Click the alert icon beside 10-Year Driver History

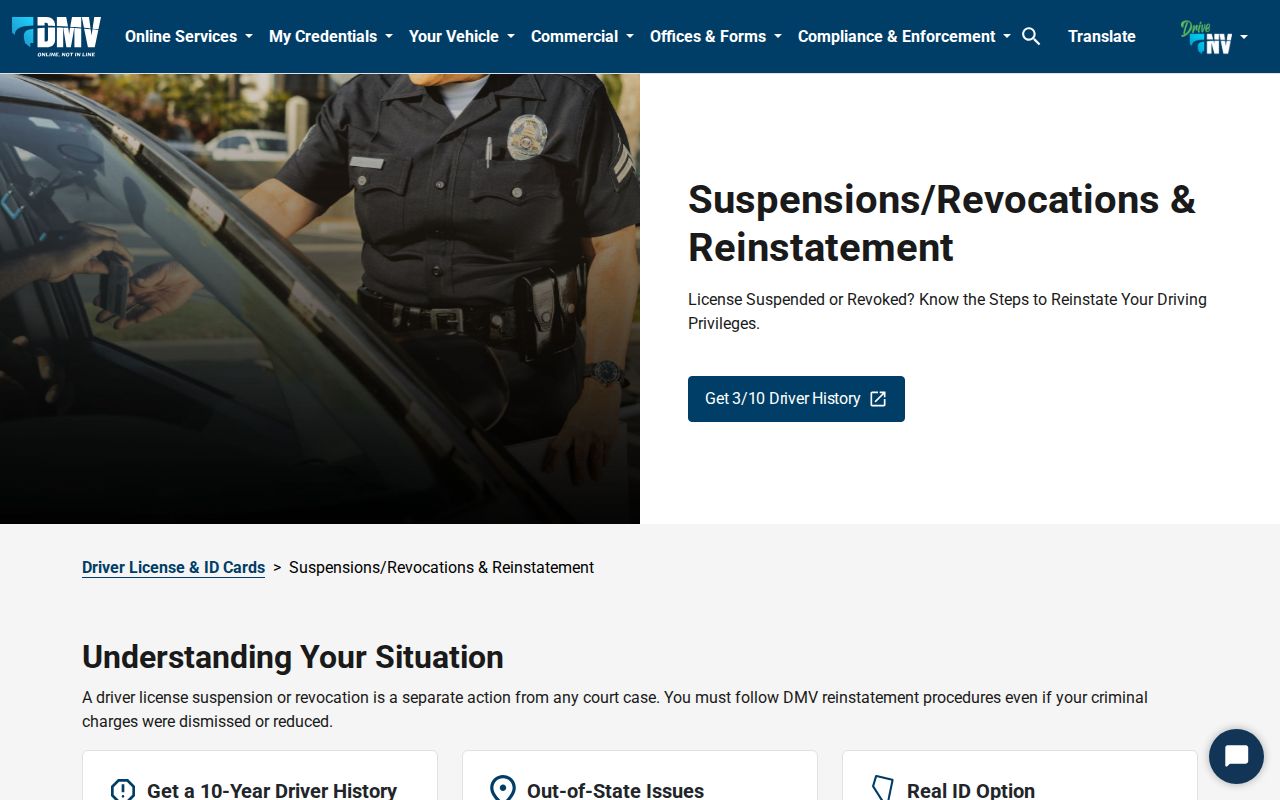click(x=122, y=790)
